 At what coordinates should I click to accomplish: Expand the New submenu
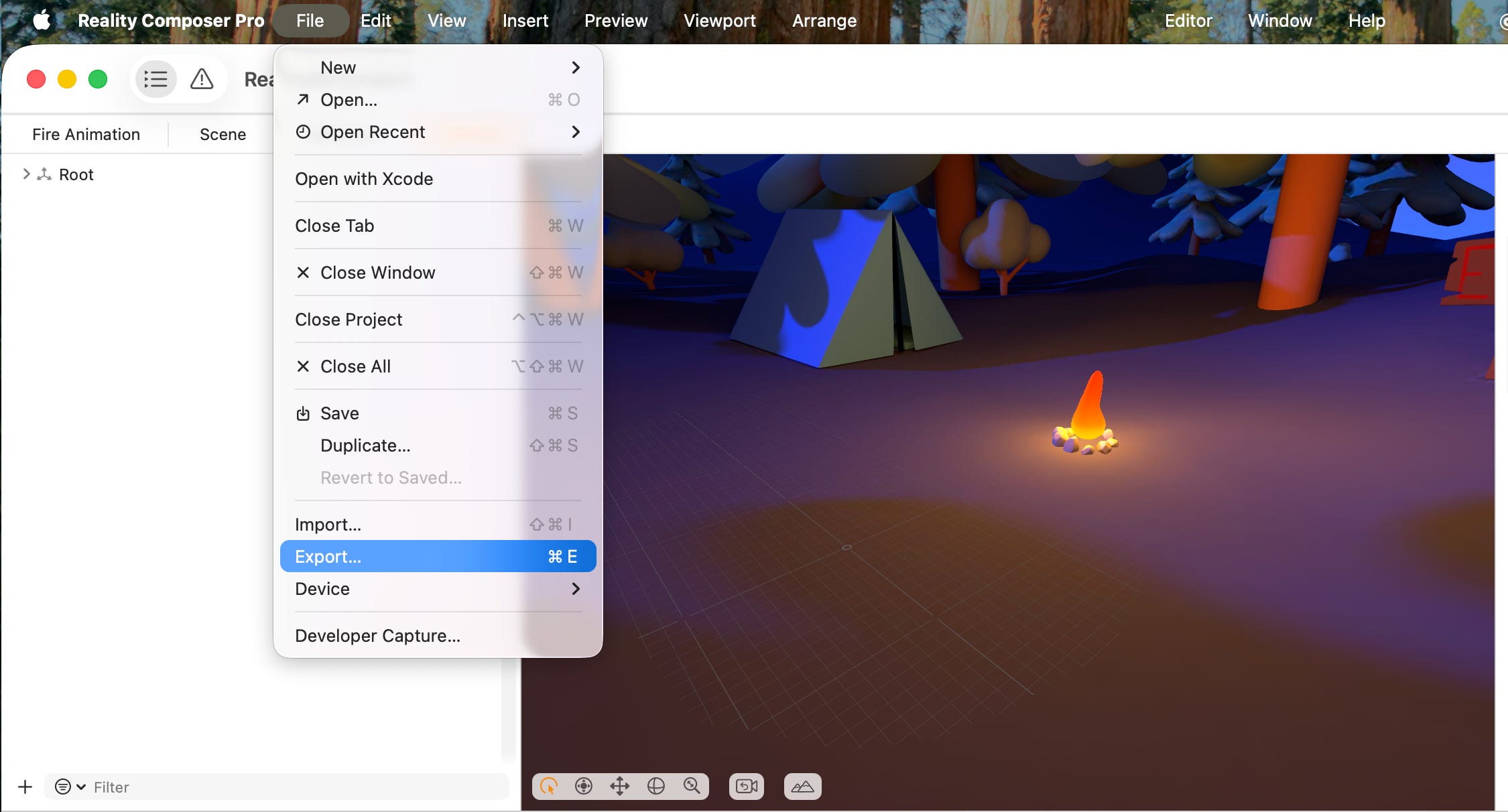pos(438,68)
